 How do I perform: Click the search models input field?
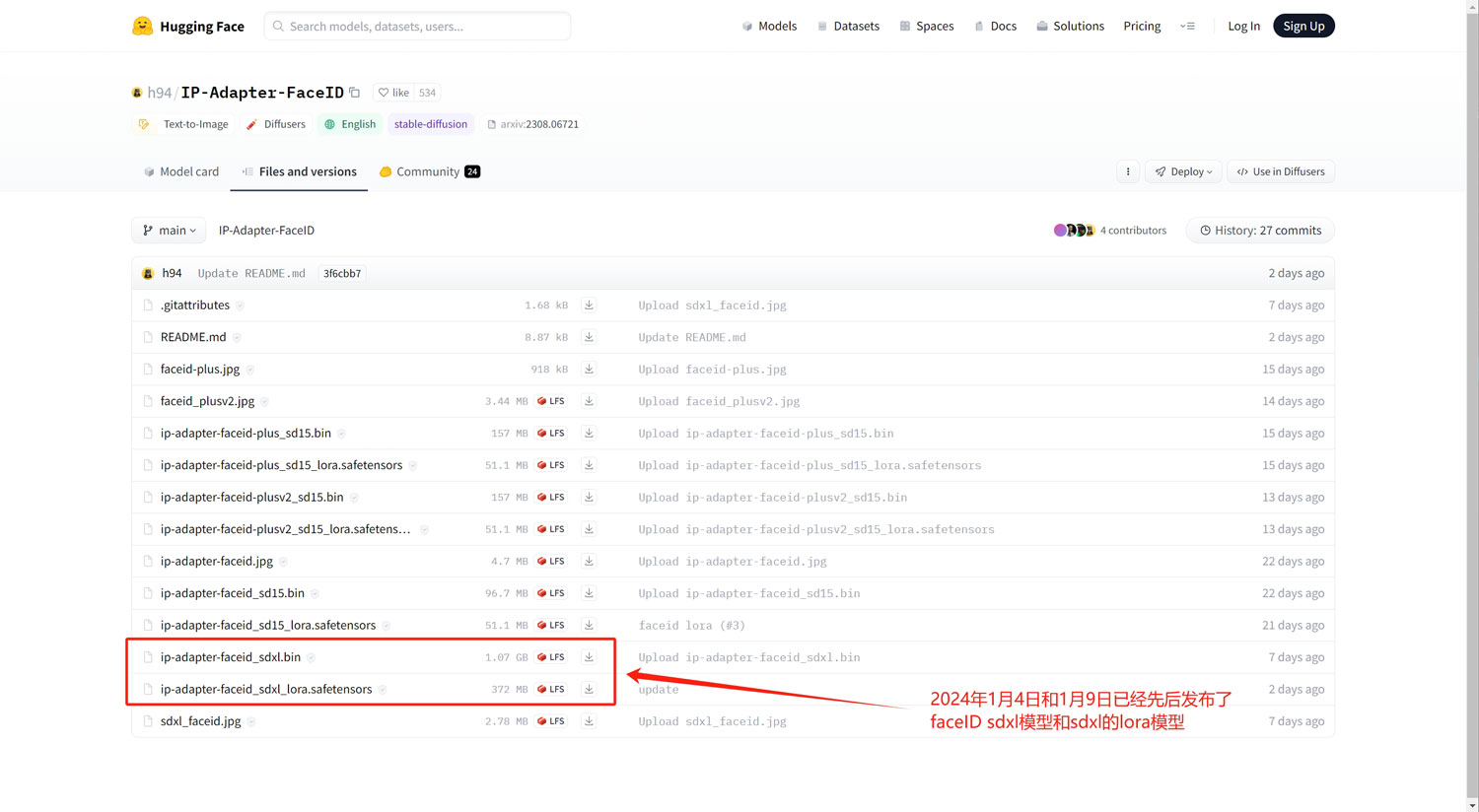pos(417,27)
